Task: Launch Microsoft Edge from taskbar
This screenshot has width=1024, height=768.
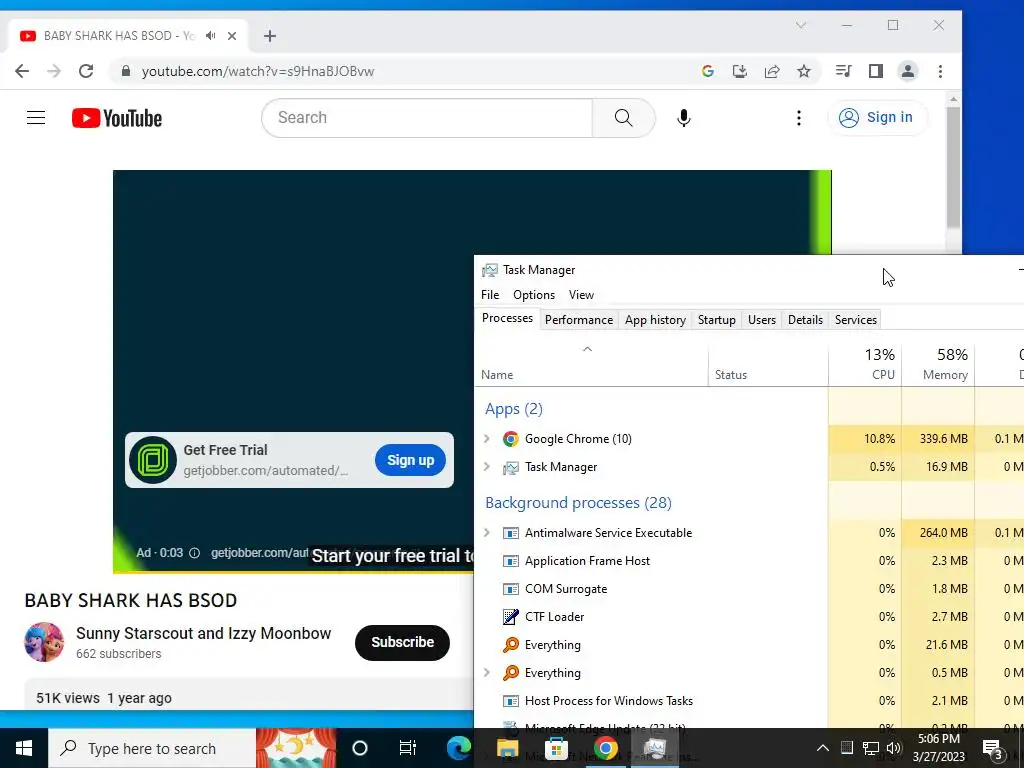Action: (x=458, y=748)
